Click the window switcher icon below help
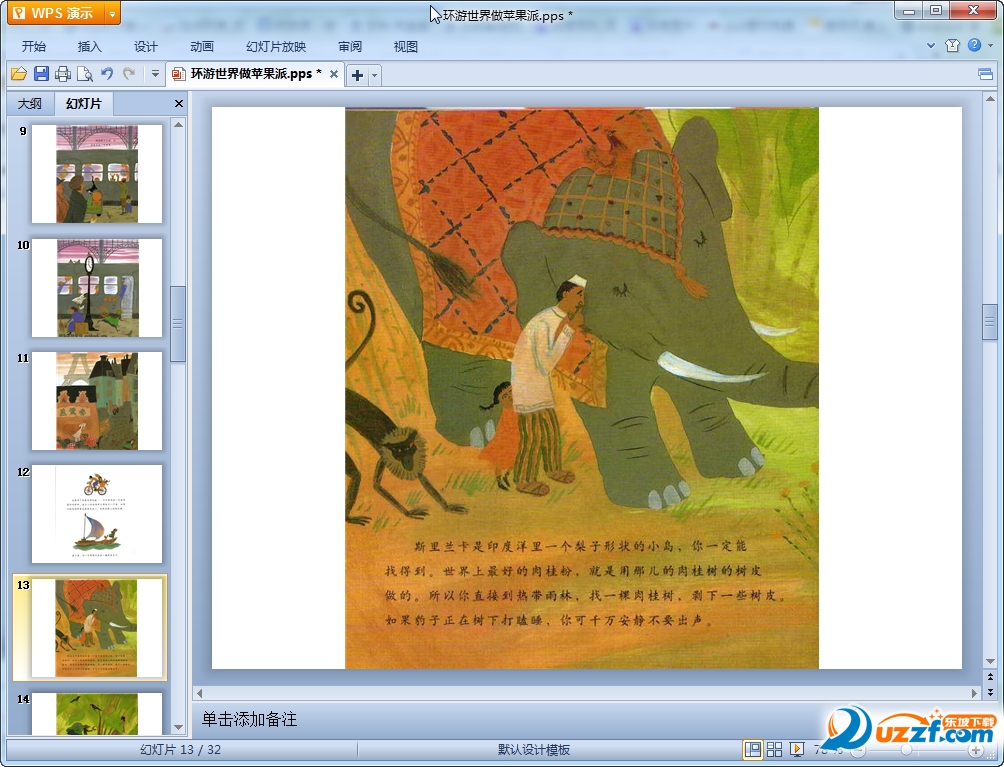The width and height of the screenshot is (1004, 767). 985,74
